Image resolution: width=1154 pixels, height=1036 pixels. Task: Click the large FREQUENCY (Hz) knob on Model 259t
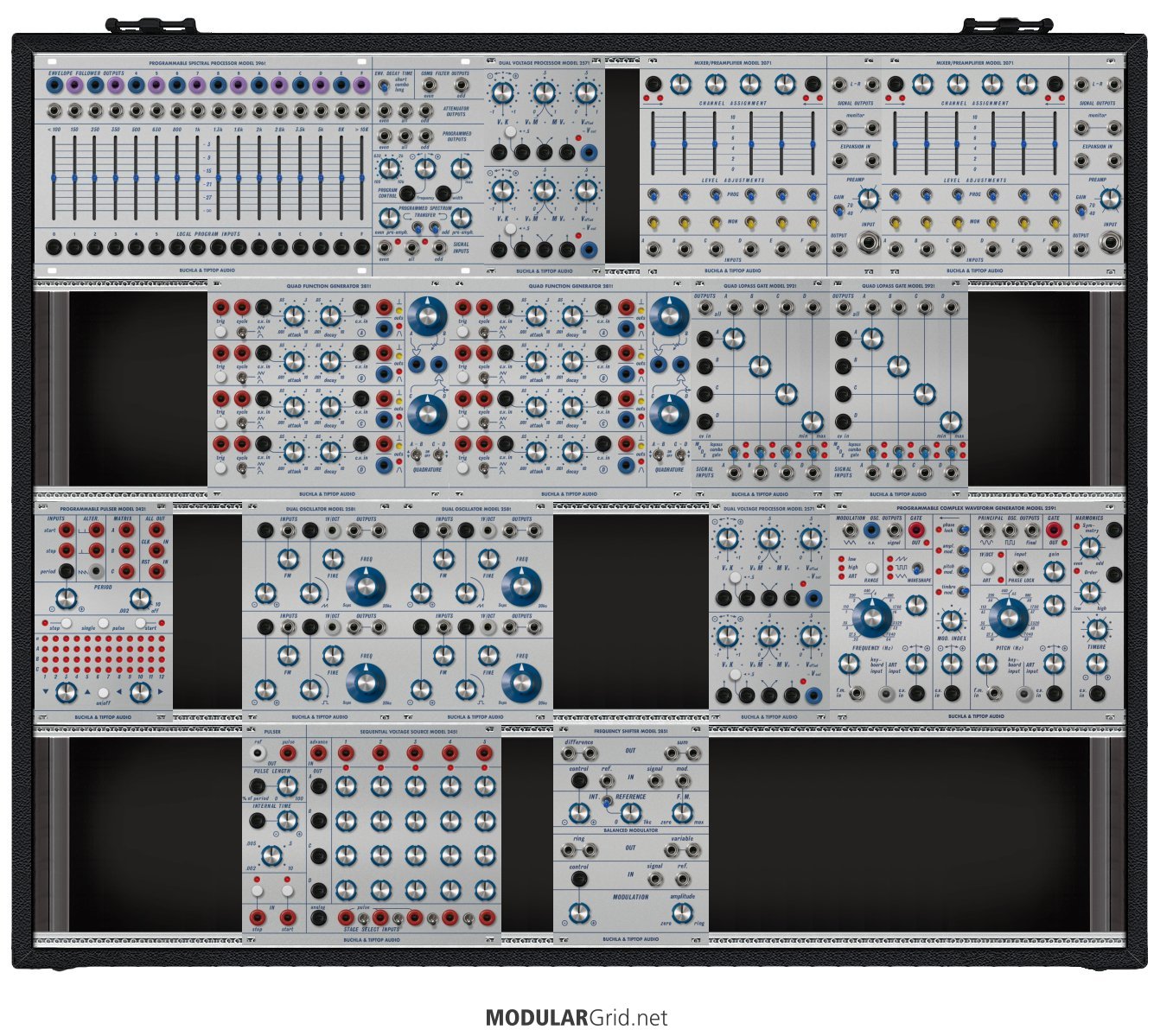873,618
